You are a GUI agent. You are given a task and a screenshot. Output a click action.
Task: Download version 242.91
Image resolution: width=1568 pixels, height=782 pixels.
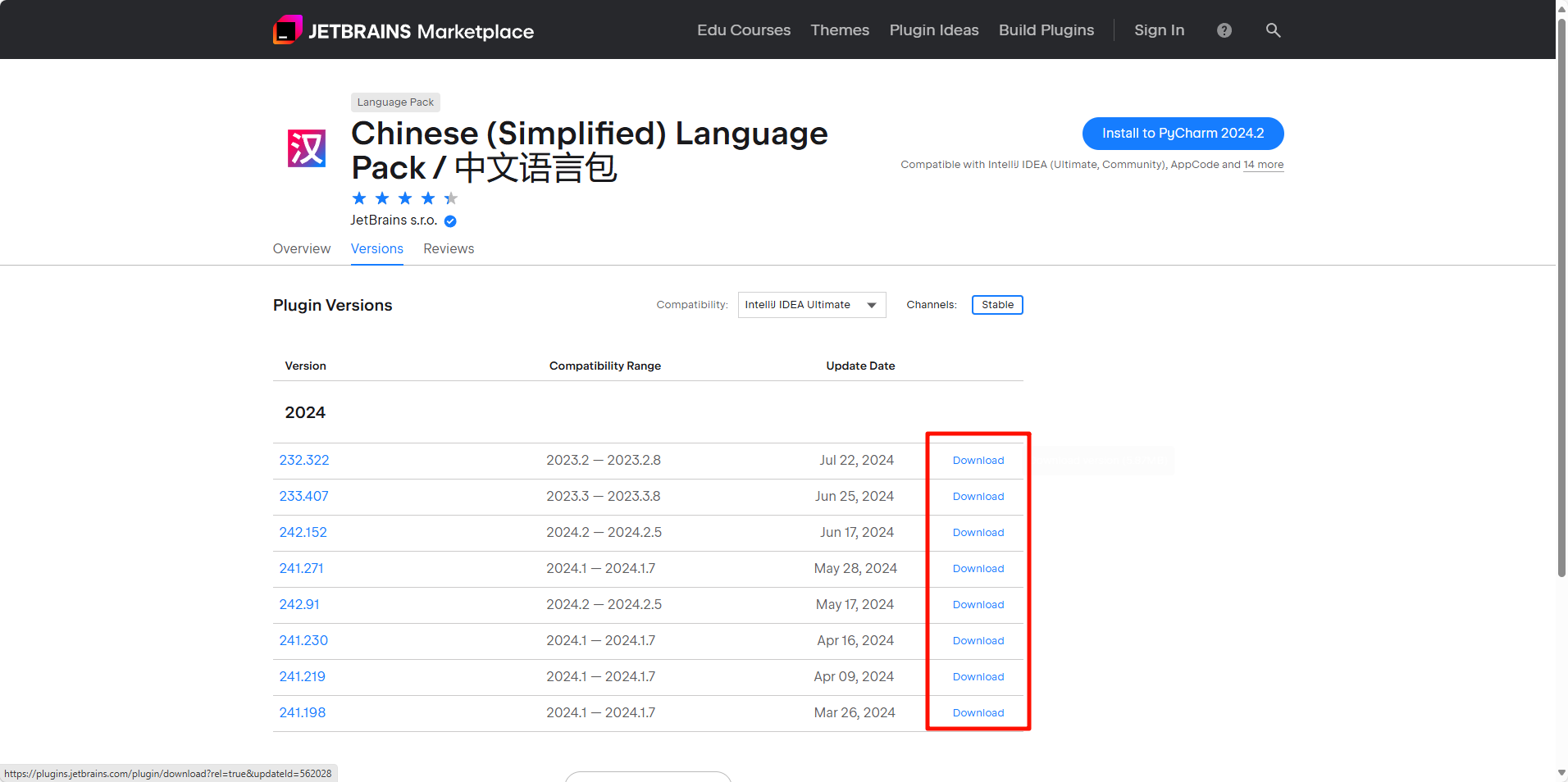tap(978, 605)
